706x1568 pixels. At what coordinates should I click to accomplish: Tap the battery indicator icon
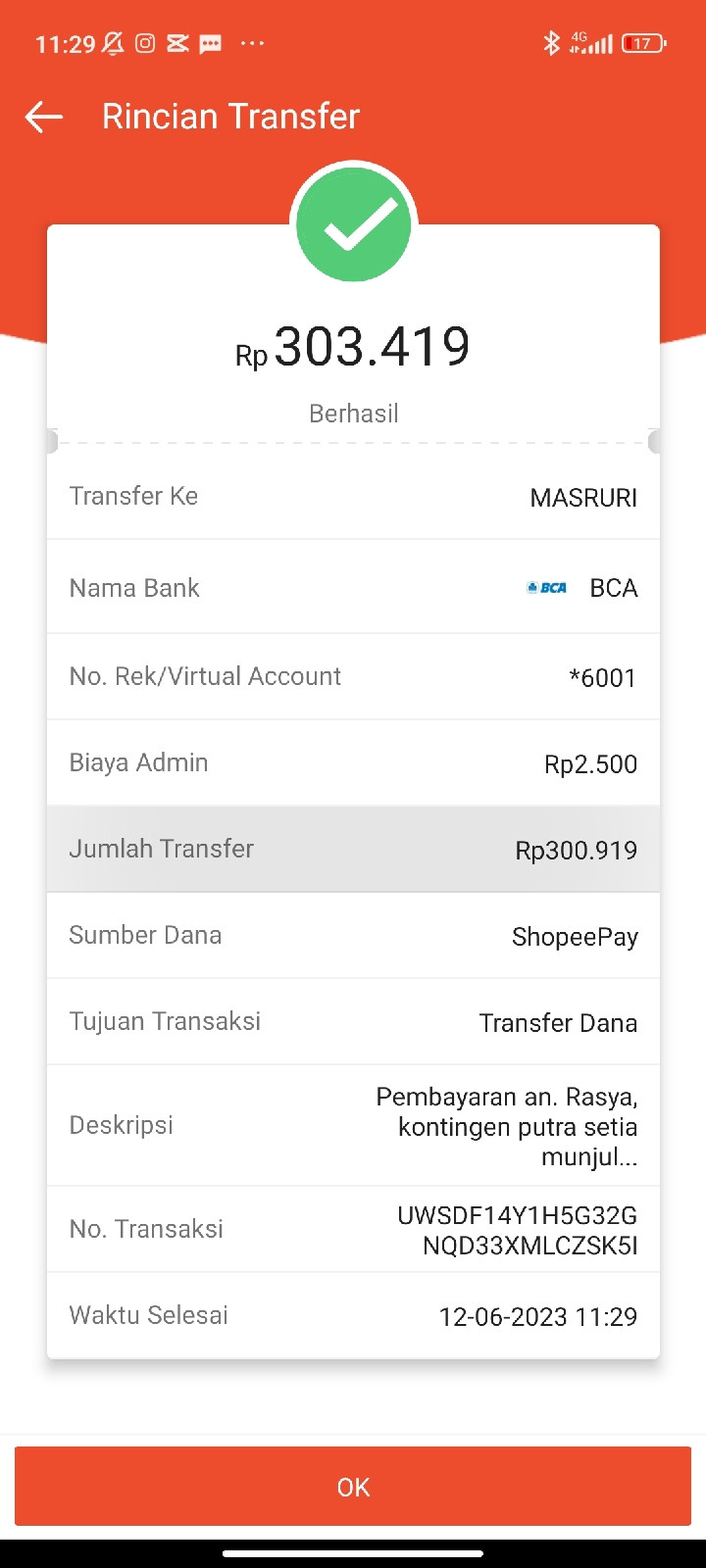click(643, 43)
